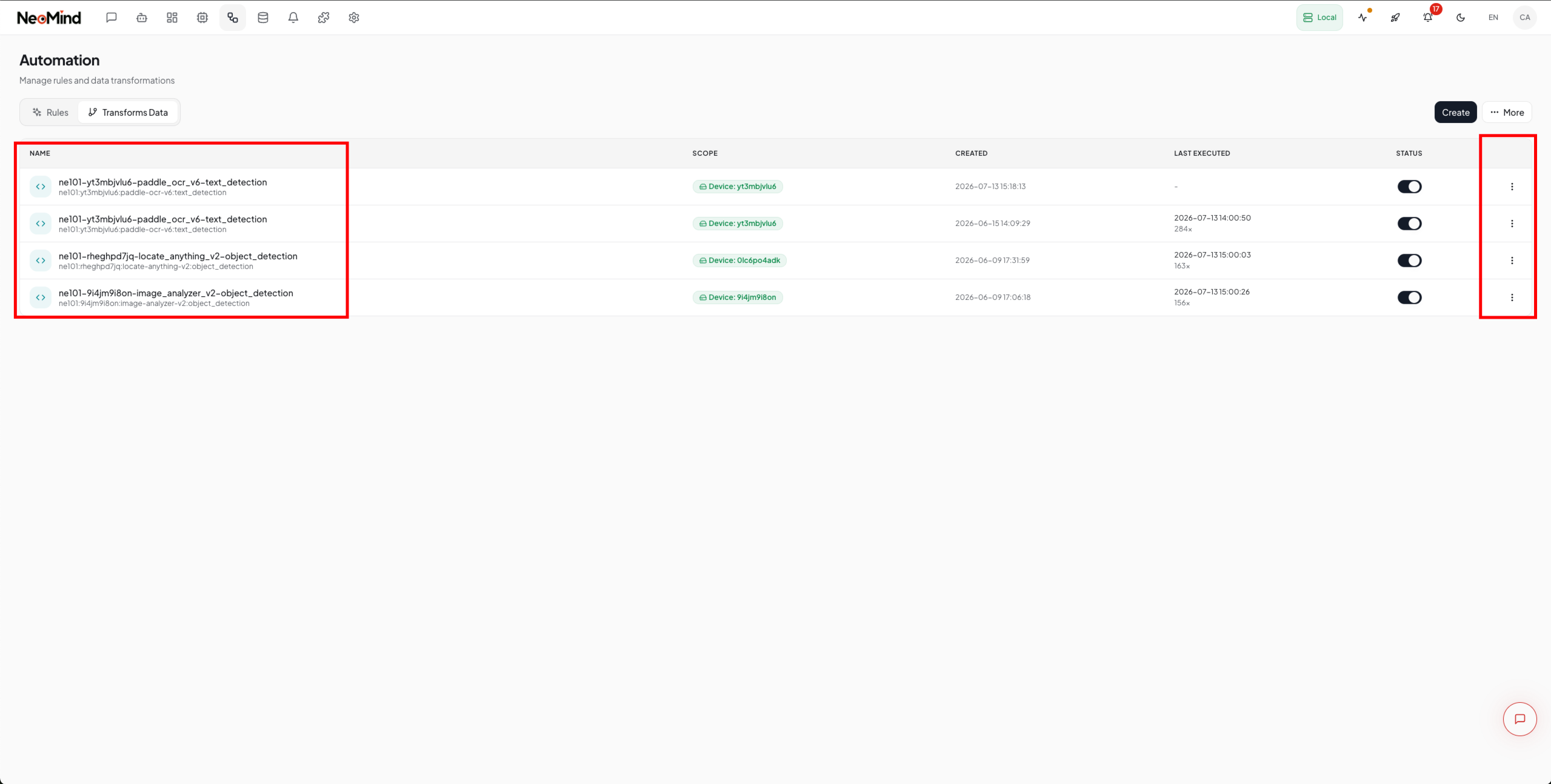Click the 163x execution count

[x=1182, y=266]
